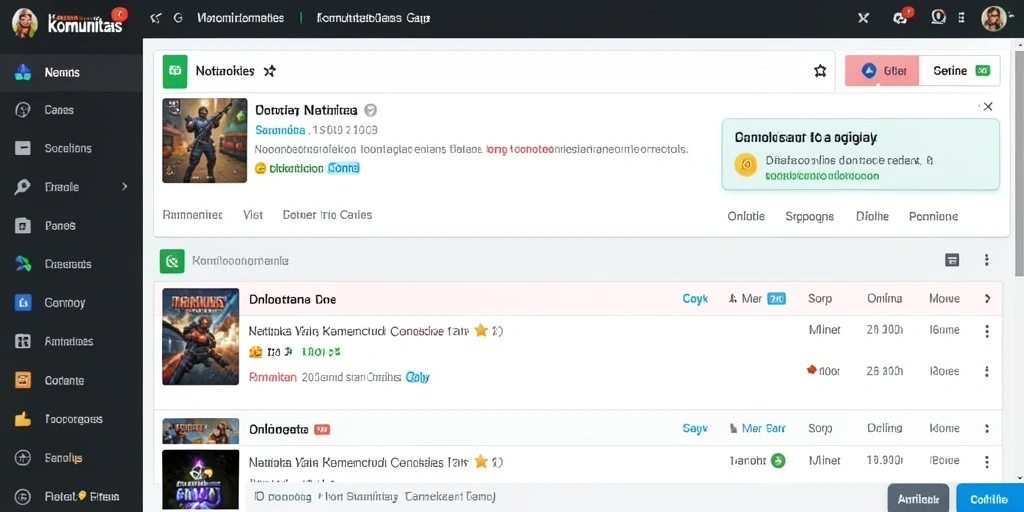1024x512 pixels.
Task: Open the Nemns sidebar item
Action: tap(71, 72)
